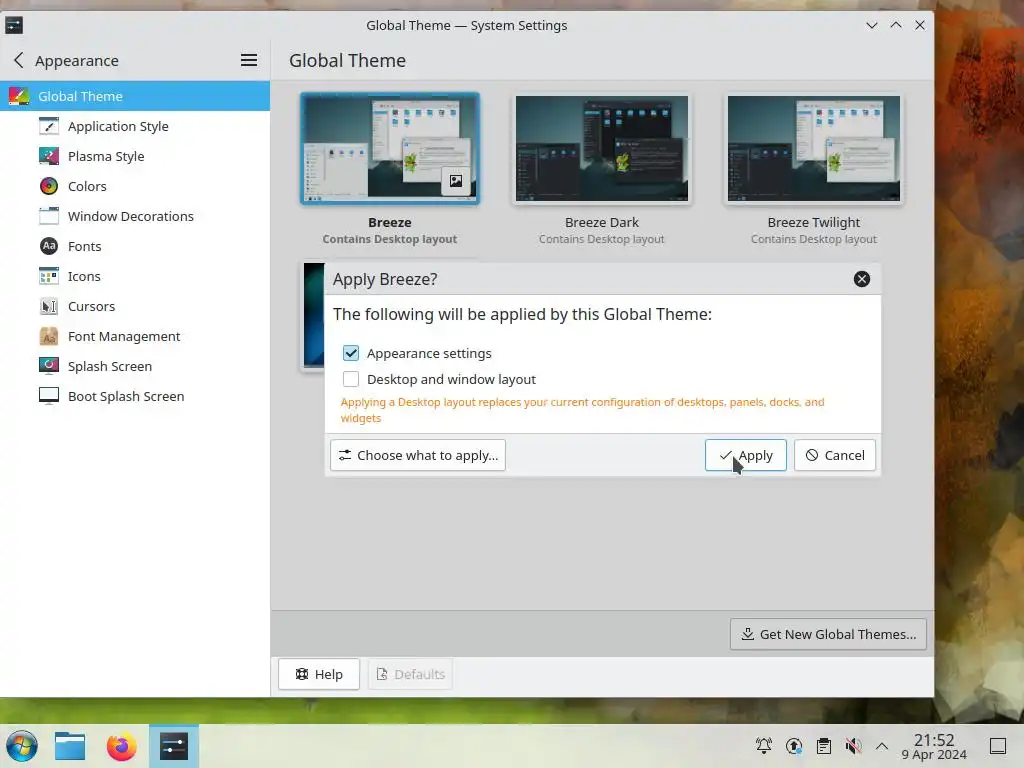Open the Splash Screen icon
The image size is (1024, 768).
pyautogui.click(x=49, y=366)
